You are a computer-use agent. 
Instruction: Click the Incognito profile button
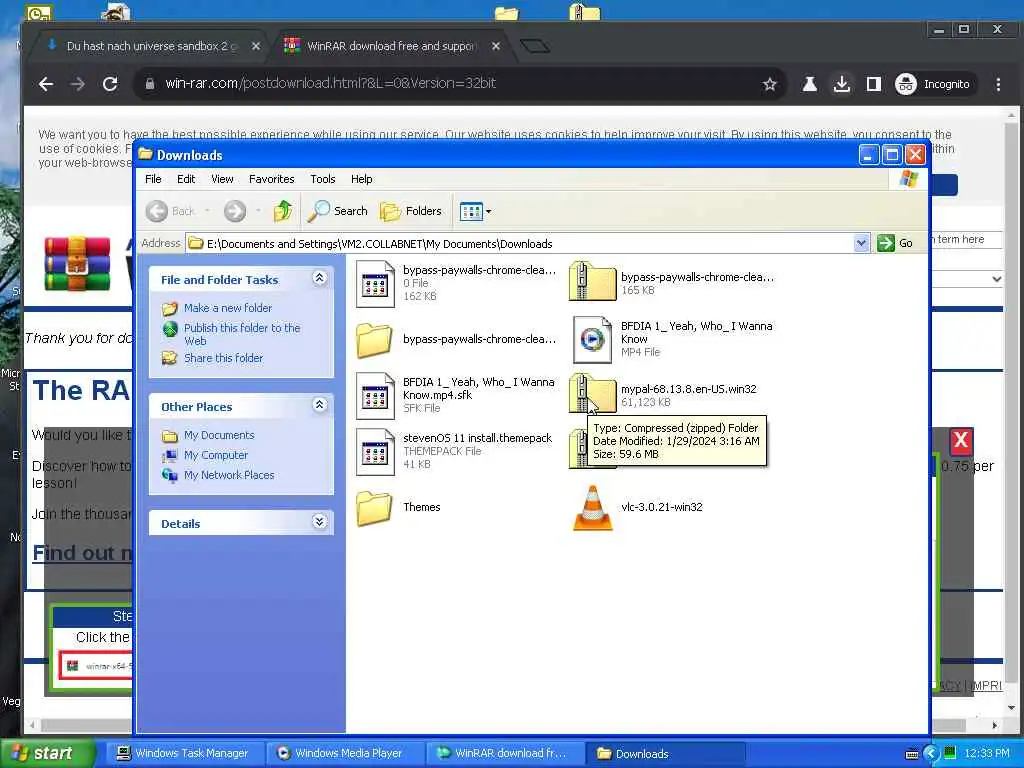tap(934, 84)
